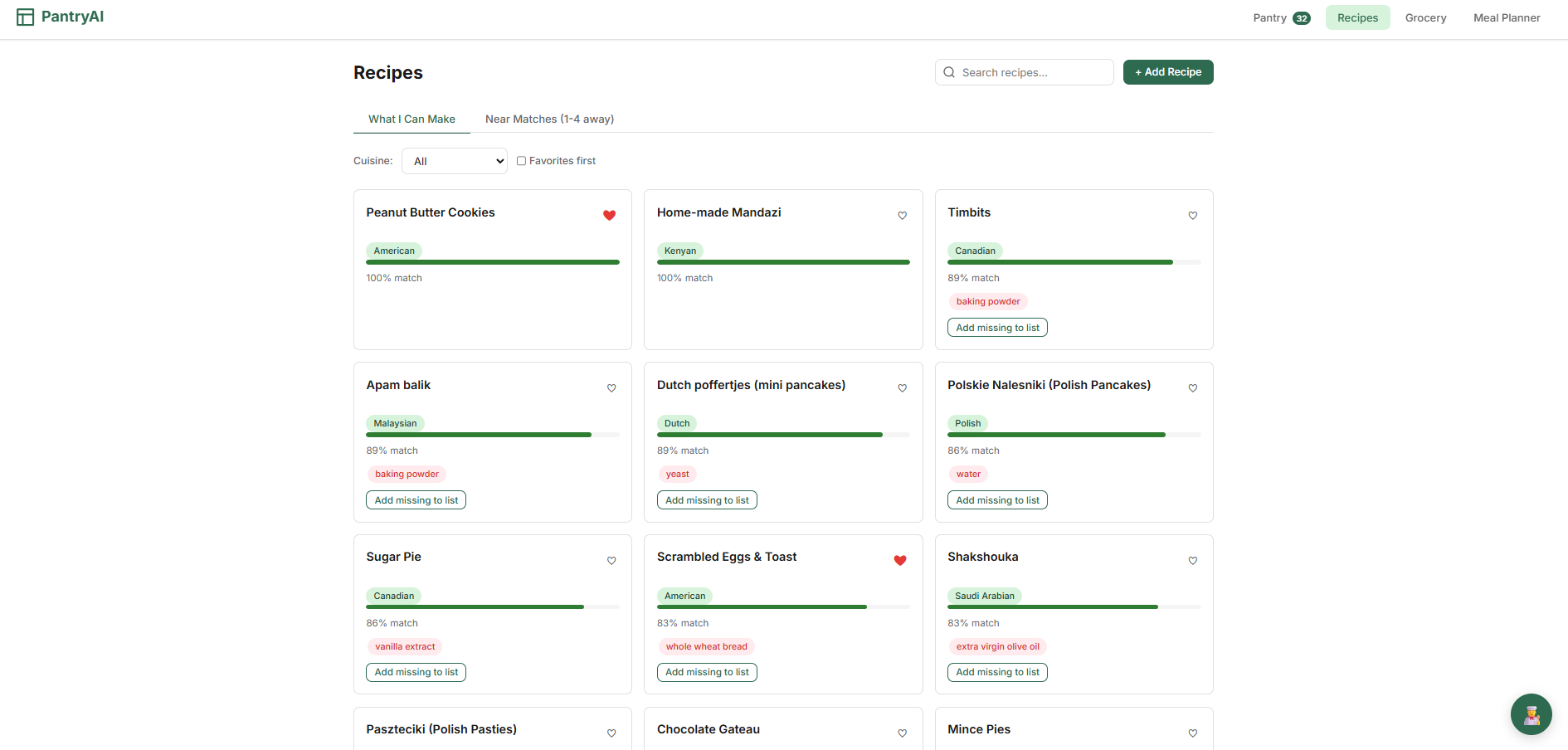Image resolution: width=1568 pixels, height=750 pixels.
Task: Click the water missing ingredient tag
Action: click(x=968, y=474)
